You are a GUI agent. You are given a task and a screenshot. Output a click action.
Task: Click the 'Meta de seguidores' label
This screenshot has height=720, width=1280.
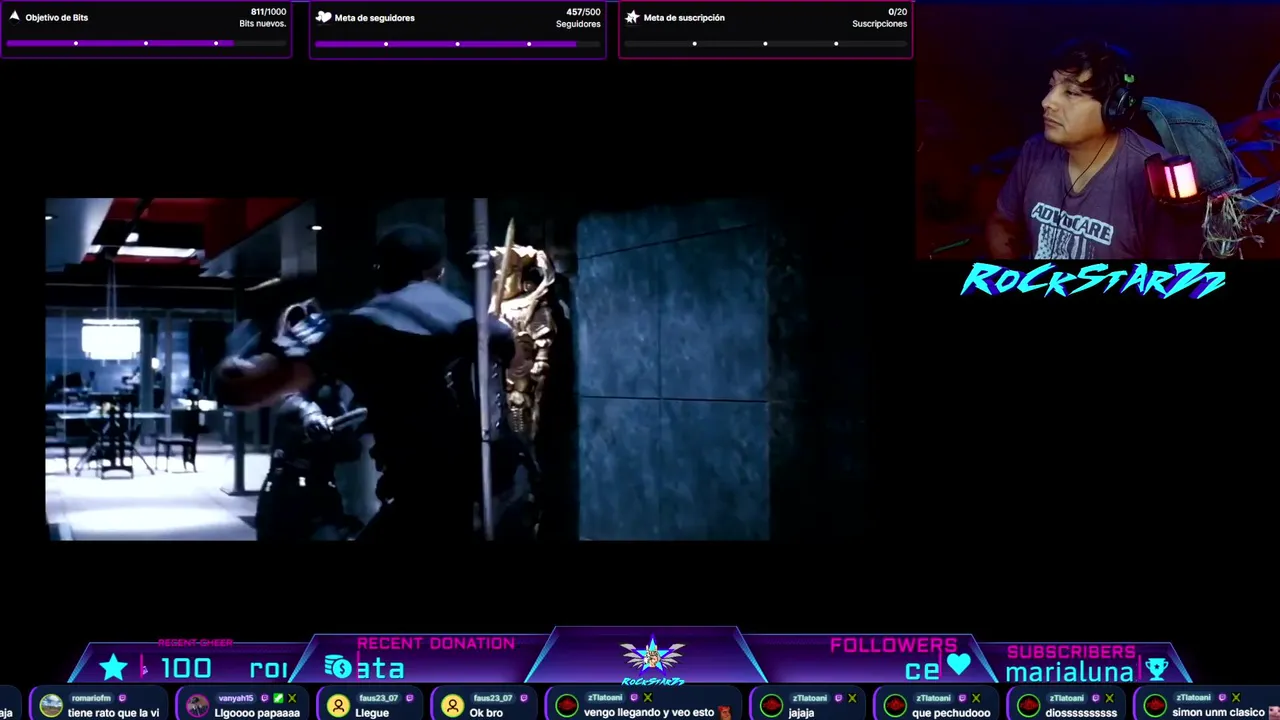[x=375, y=17]
